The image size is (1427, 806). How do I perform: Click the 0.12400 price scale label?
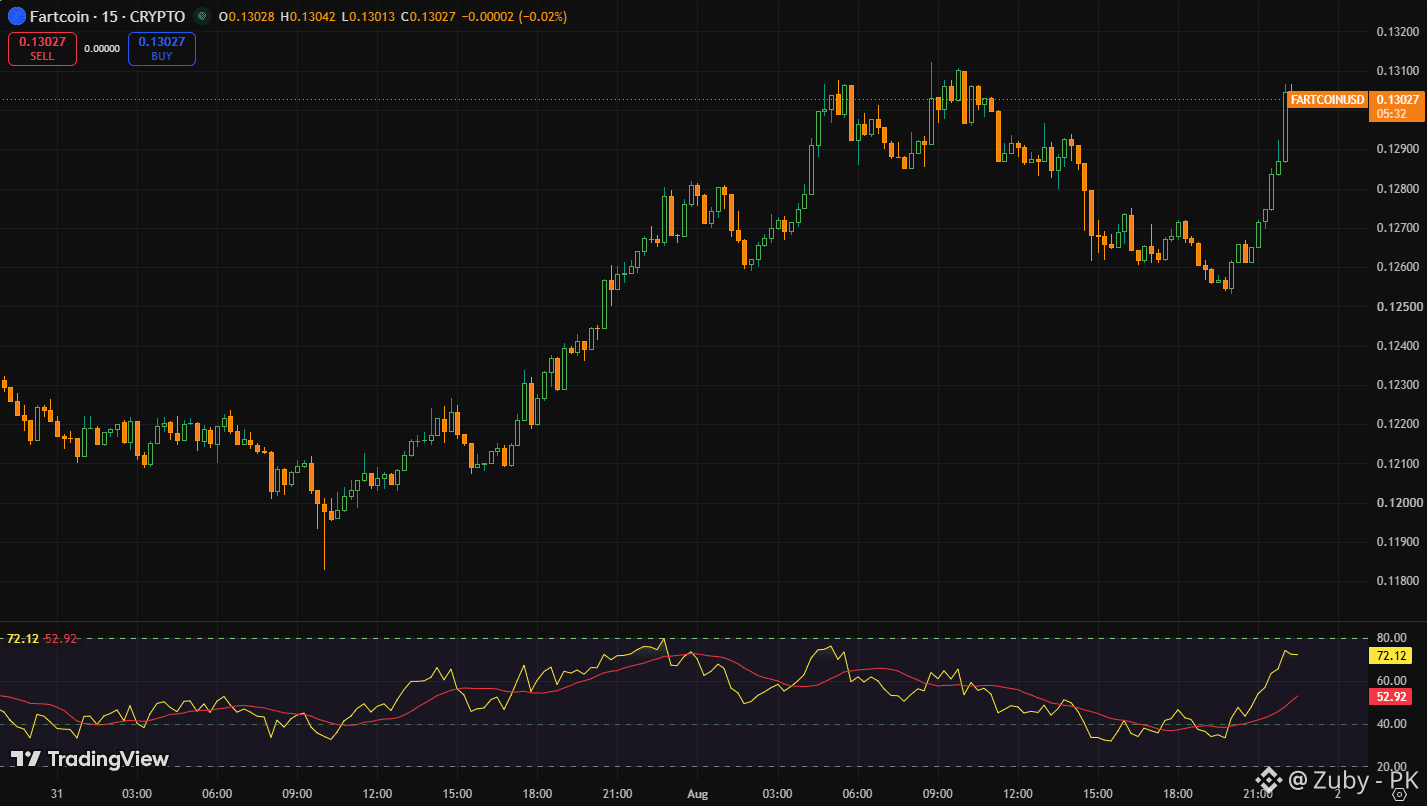pyautogui.click(x=1398, y=345)
